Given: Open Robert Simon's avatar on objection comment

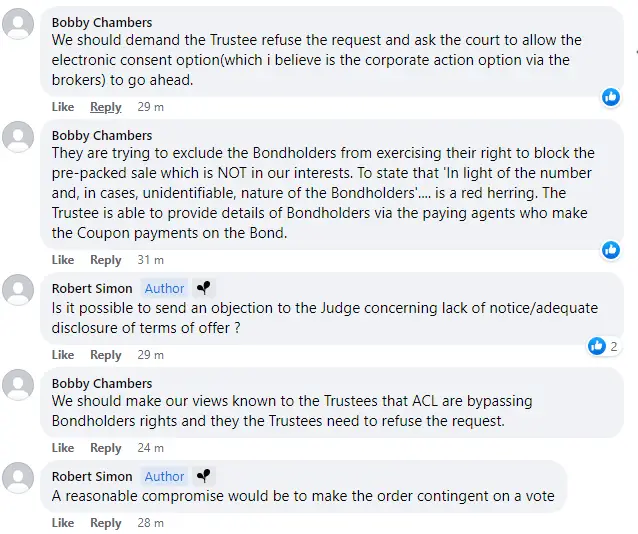Looking at the screenshot, I should (x=18, y=290).
